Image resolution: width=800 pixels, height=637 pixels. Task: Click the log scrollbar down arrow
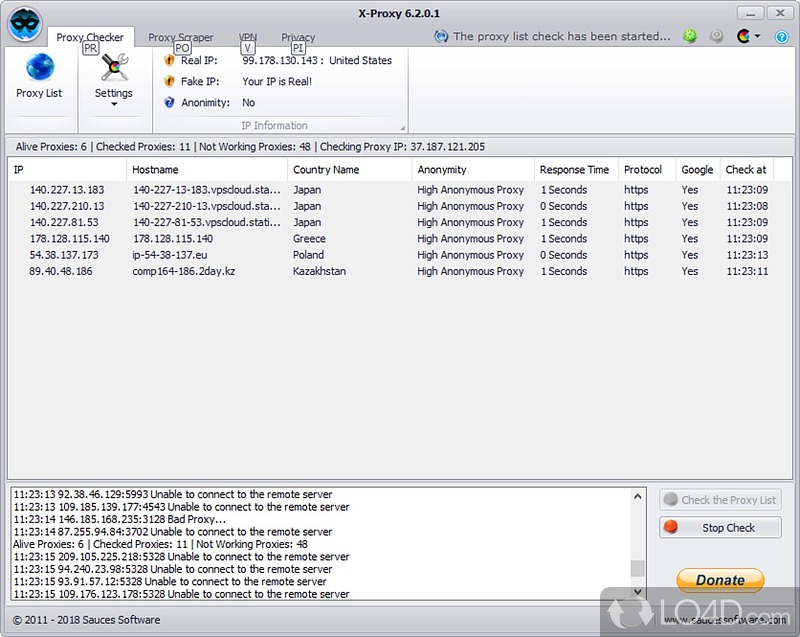(637, 592)
